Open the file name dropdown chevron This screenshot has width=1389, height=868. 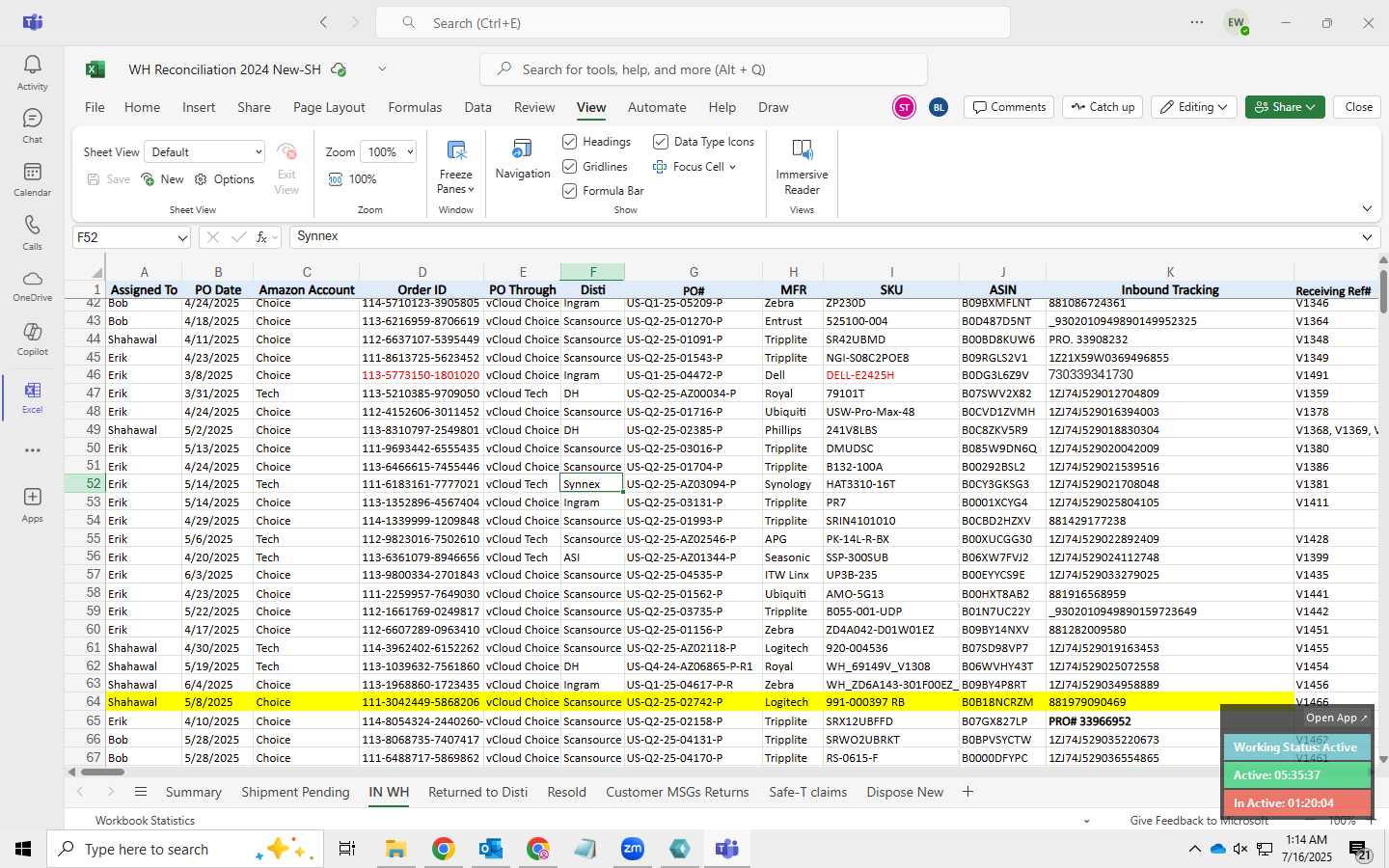(382, 69)
